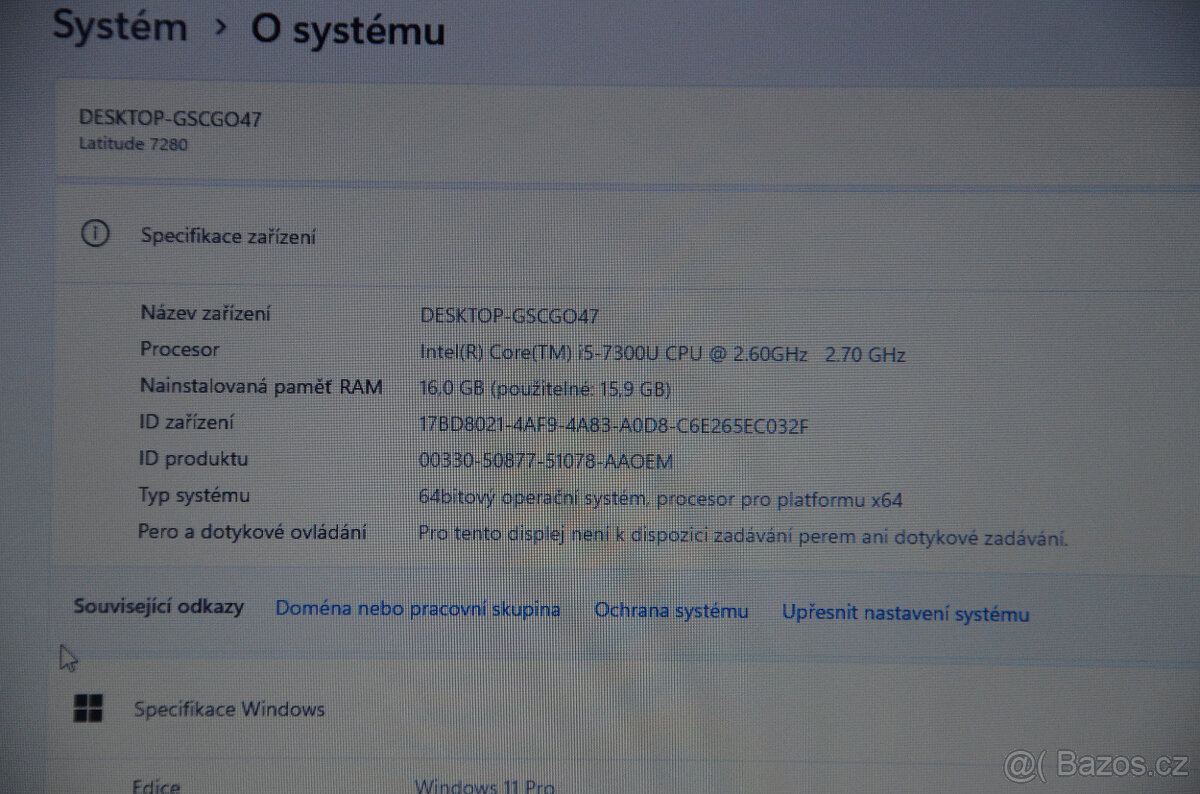Collapse the Specifikace zařízení section
This screenshot has width=1200, height=794.
pyautogui.click(x=227, y=237)
